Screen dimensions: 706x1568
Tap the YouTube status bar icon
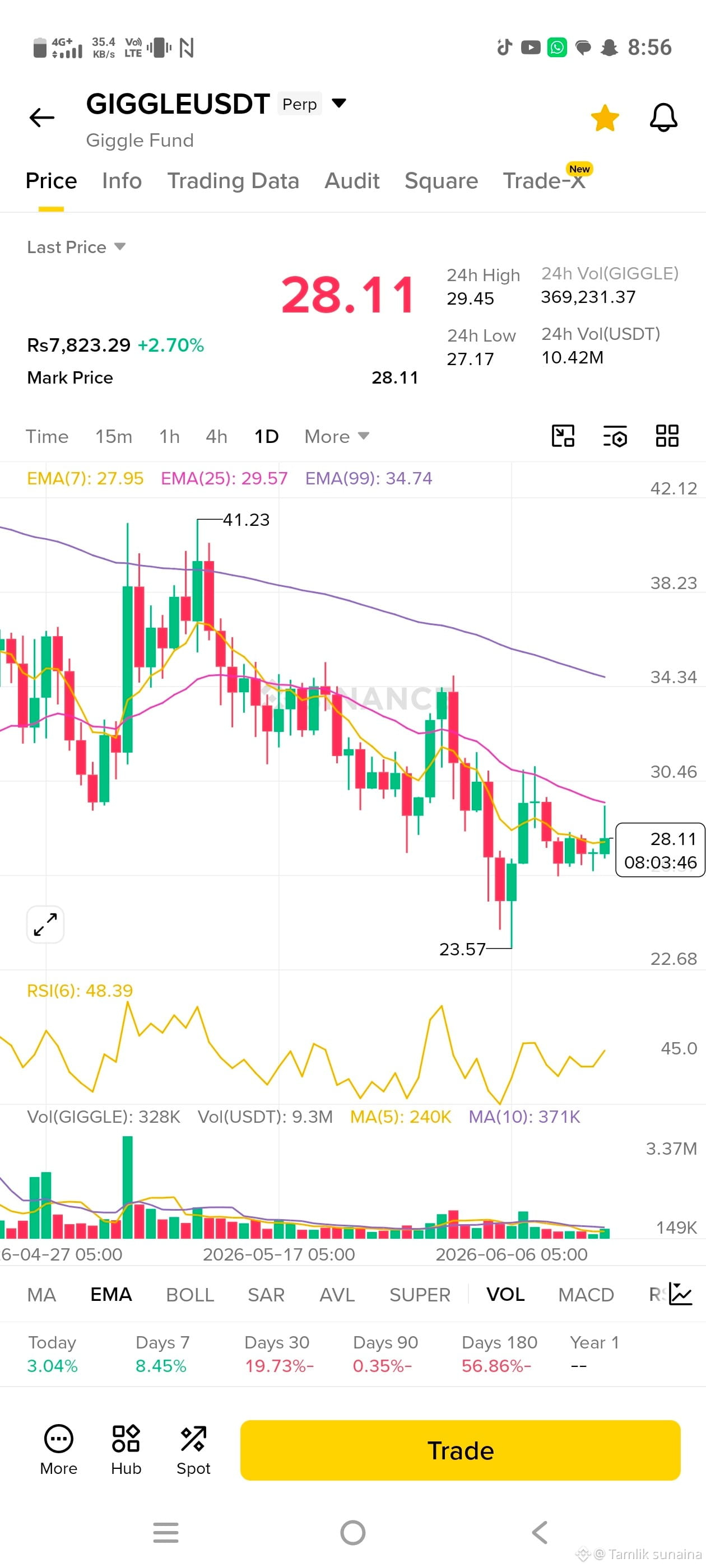(530, 48)
